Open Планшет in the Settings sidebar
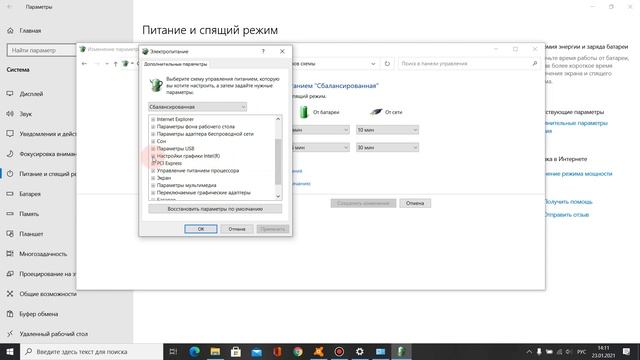Image resolution: width=640 pixels, height=360 pixels. click(x=31, y=234)
